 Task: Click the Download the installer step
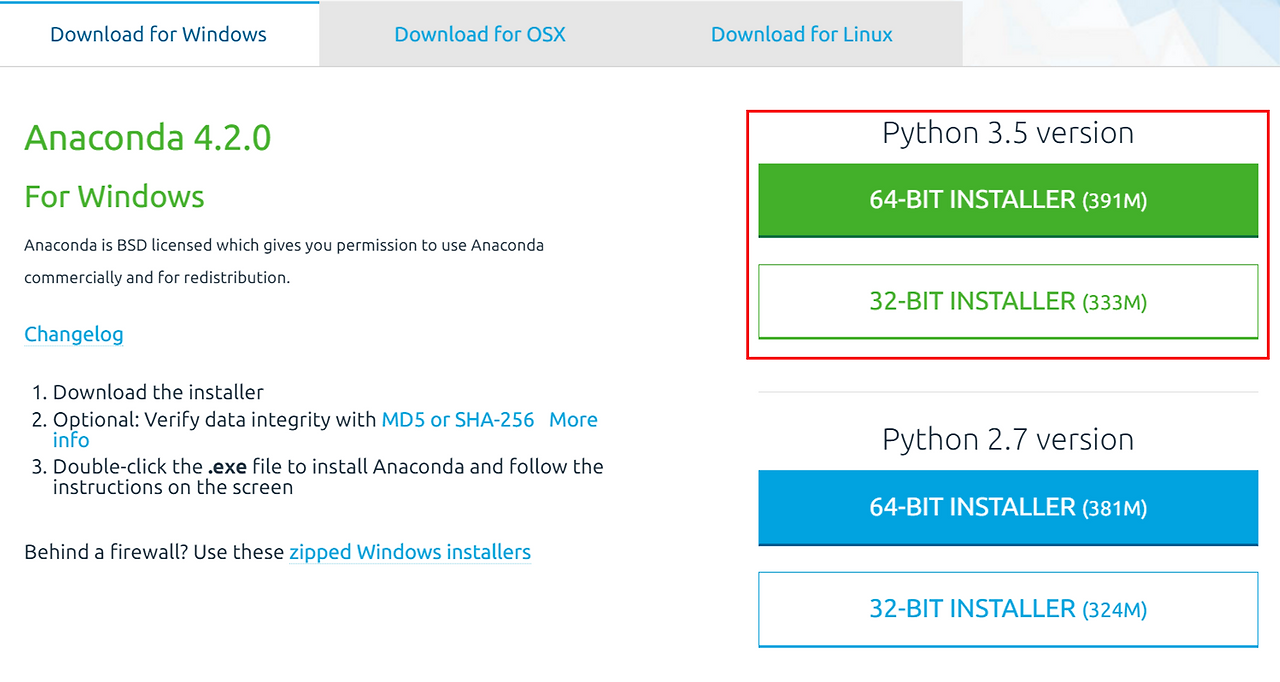(158, 392)
